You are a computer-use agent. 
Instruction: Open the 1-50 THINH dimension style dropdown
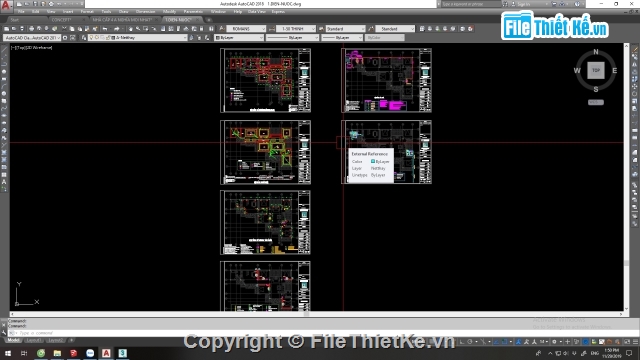[x=296, y=29]
